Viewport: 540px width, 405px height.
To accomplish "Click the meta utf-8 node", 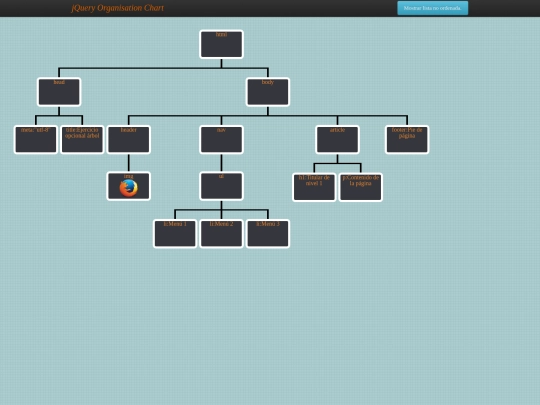I will [x=35, y=139].
